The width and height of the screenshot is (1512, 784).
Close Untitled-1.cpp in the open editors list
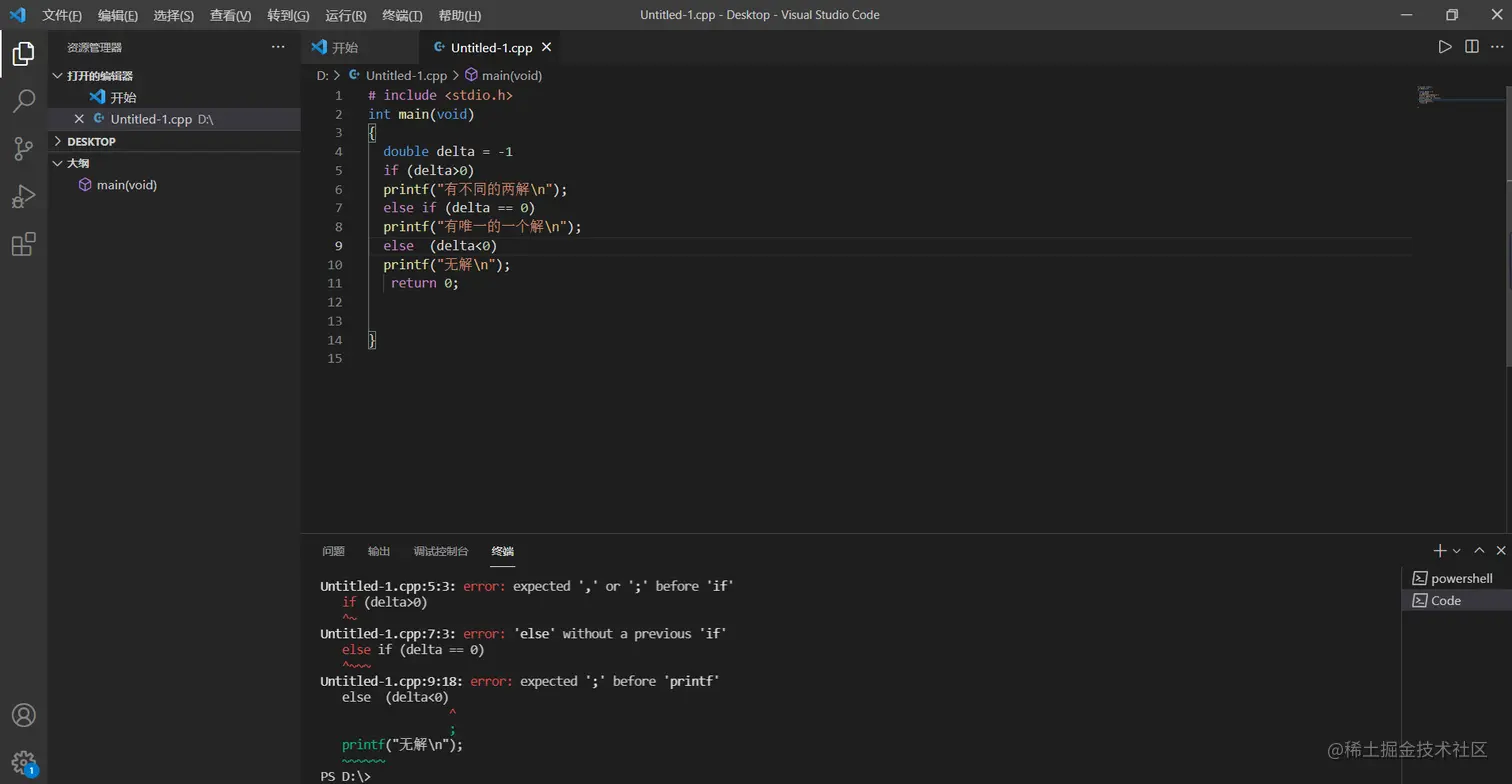click(x=79, y=119)
